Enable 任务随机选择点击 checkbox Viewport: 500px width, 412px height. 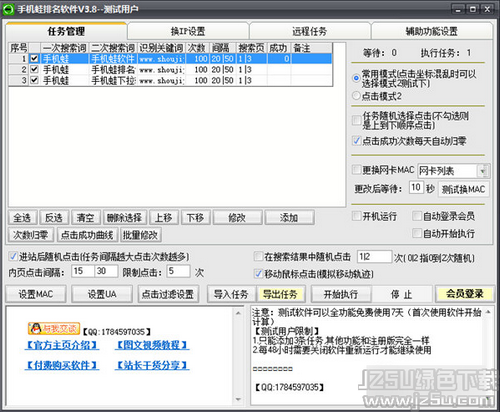(357, 120)
